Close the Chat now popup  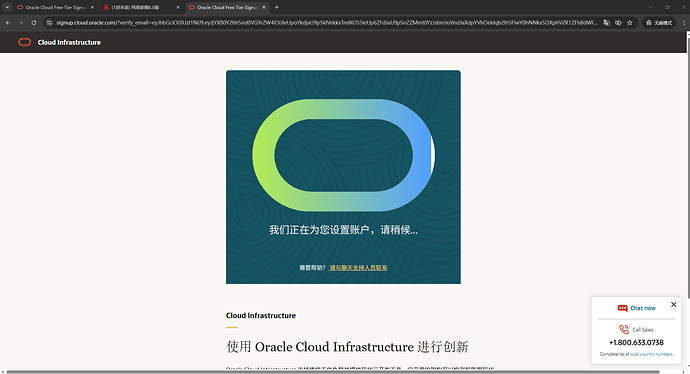(673, 304)
